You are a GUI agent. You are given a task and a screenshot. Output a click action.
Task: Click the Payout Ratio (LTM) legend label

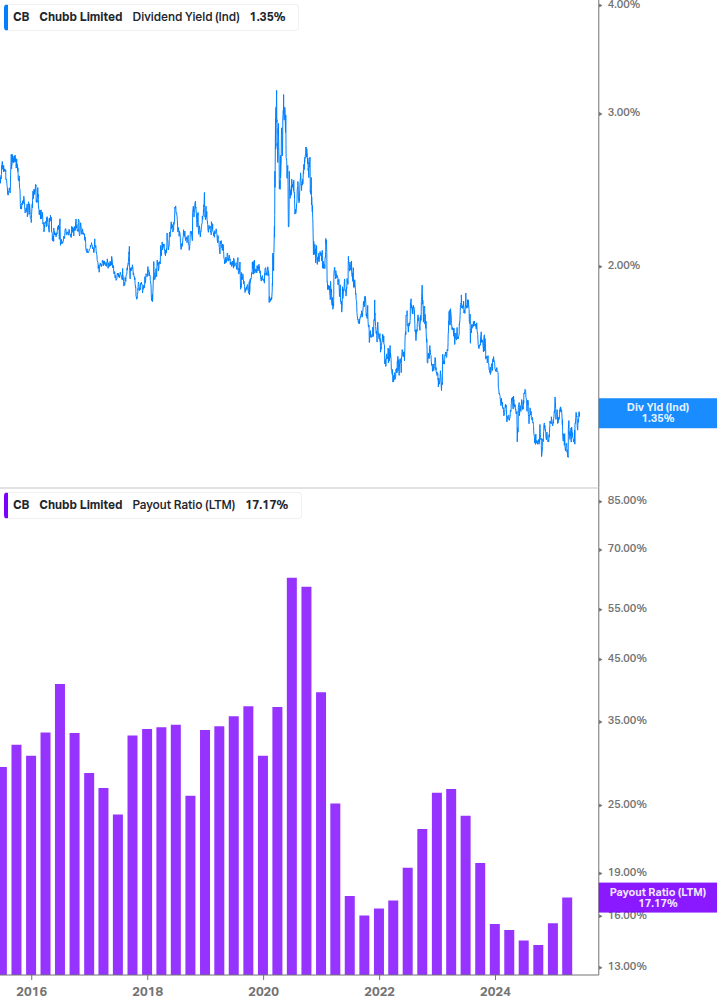pyautogui.click(x=184, y=505)
